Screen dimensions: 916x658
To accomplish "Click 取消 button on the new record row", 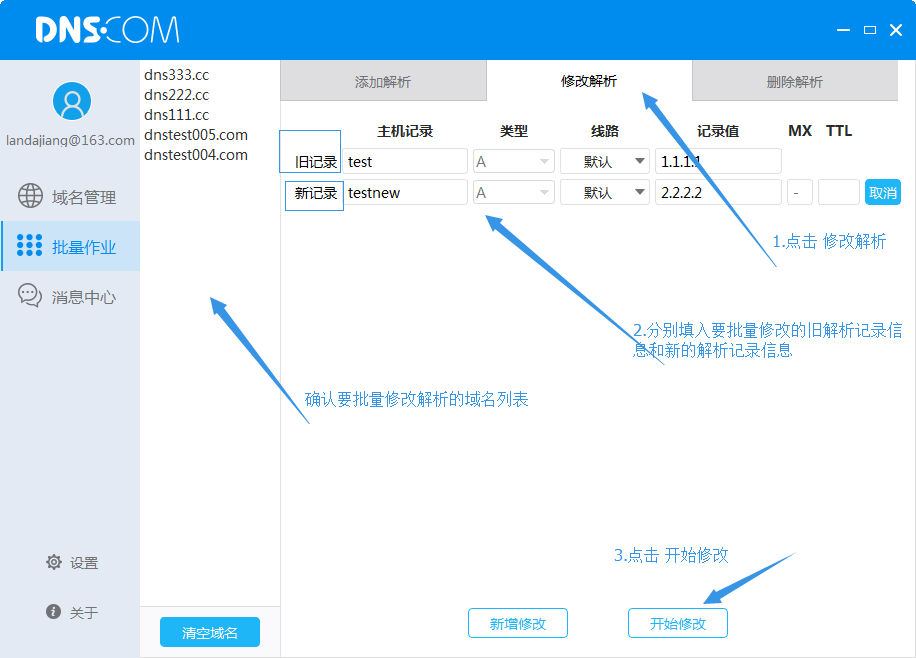I will coord(883,193).
